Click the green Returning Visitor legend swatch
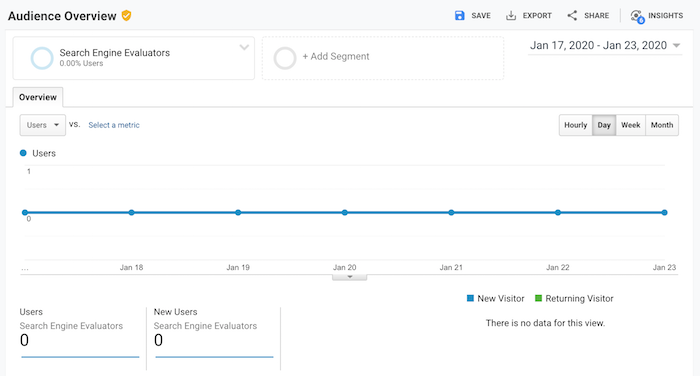This screenshot has height=376, width=700. [538, 298]
